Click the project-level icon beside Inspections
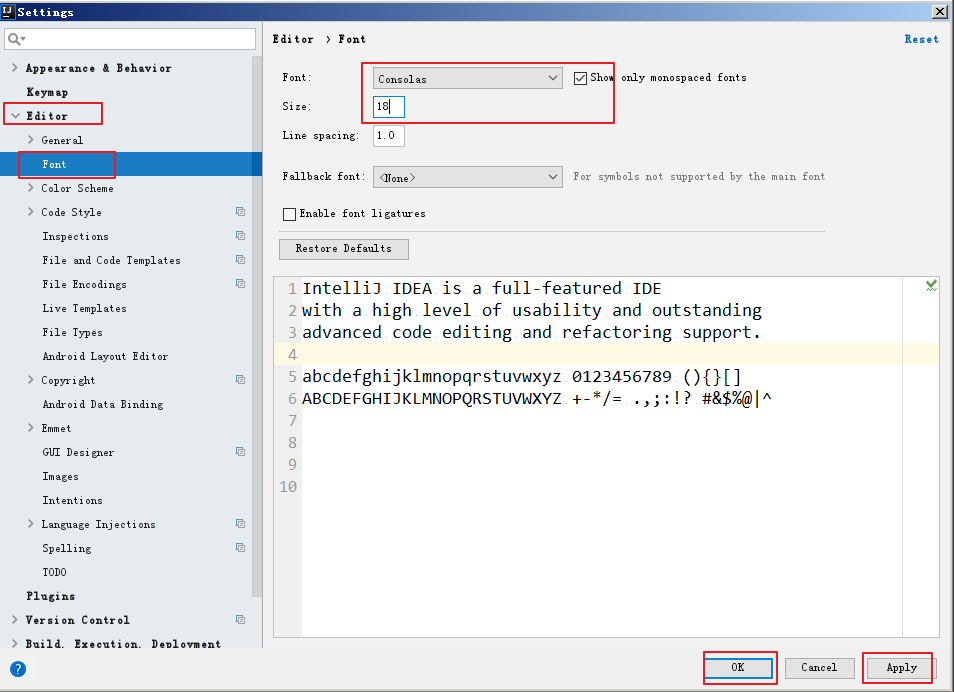The height and width of the screenshot is (692, 954). click(x=240, y=236)
